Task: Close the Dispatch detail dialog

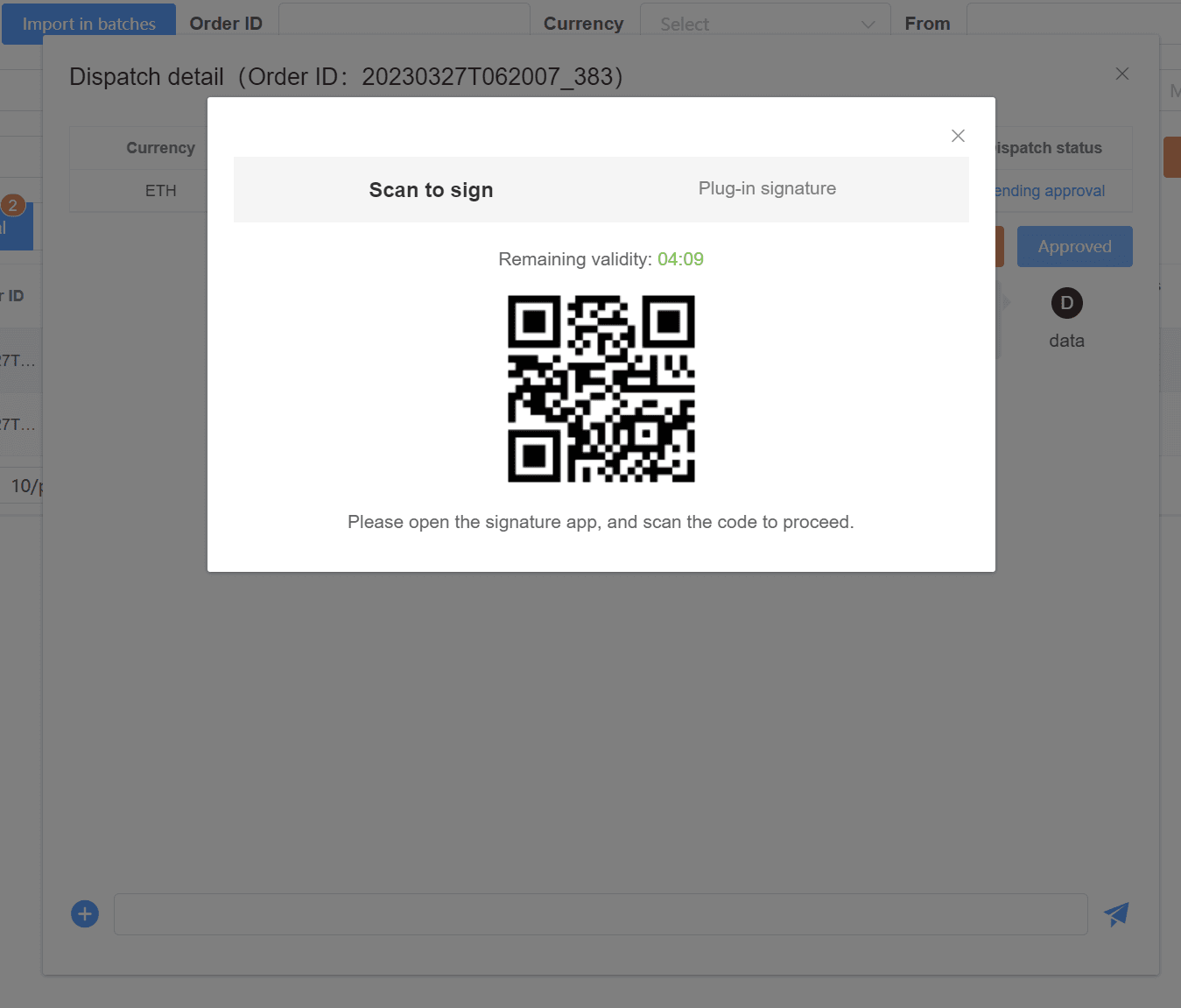Action: [1121, 74]
